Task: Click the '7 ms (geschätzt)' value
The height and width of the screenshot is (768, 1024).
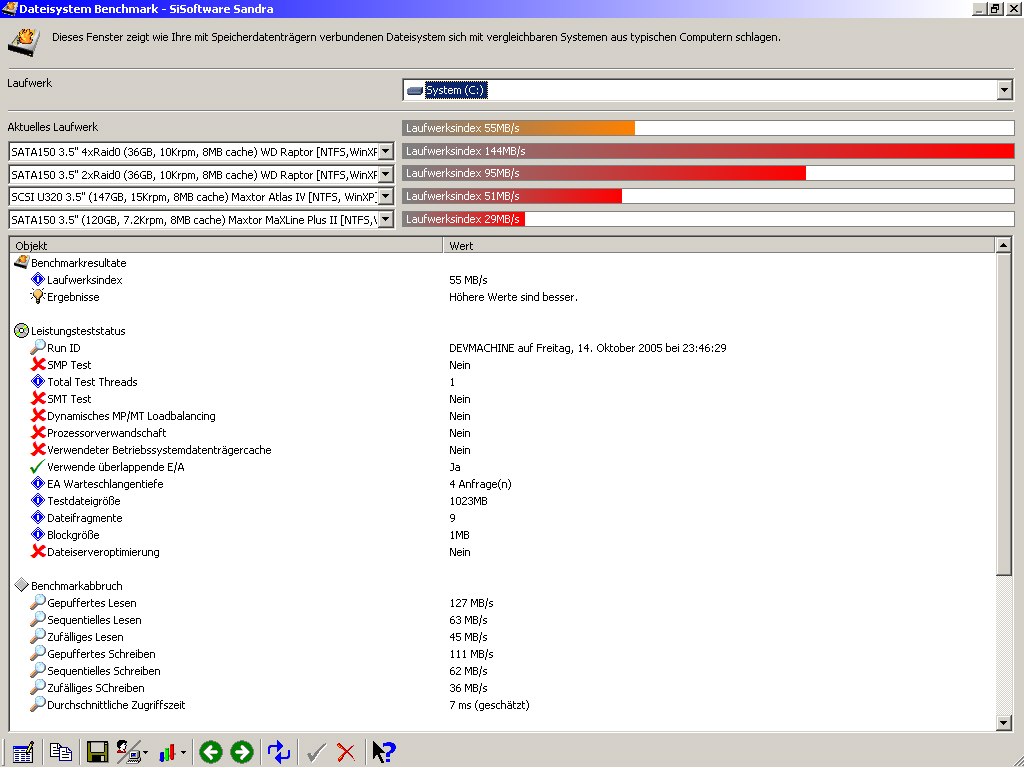Action: click(x=489, y=705)
